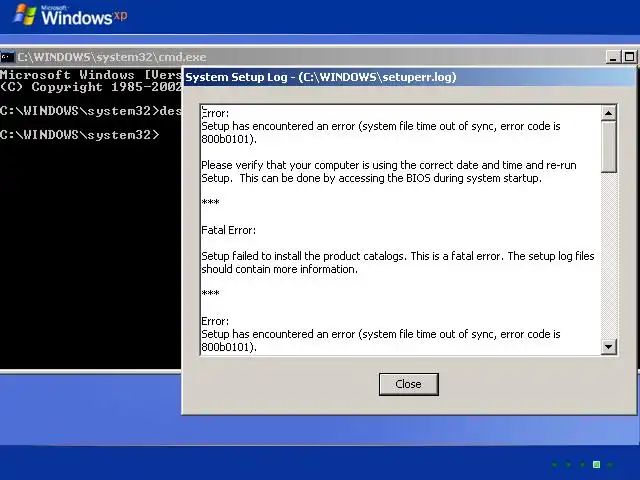Click the first '***' separator in the log
The image size is (640, 480).
(211, 203)
